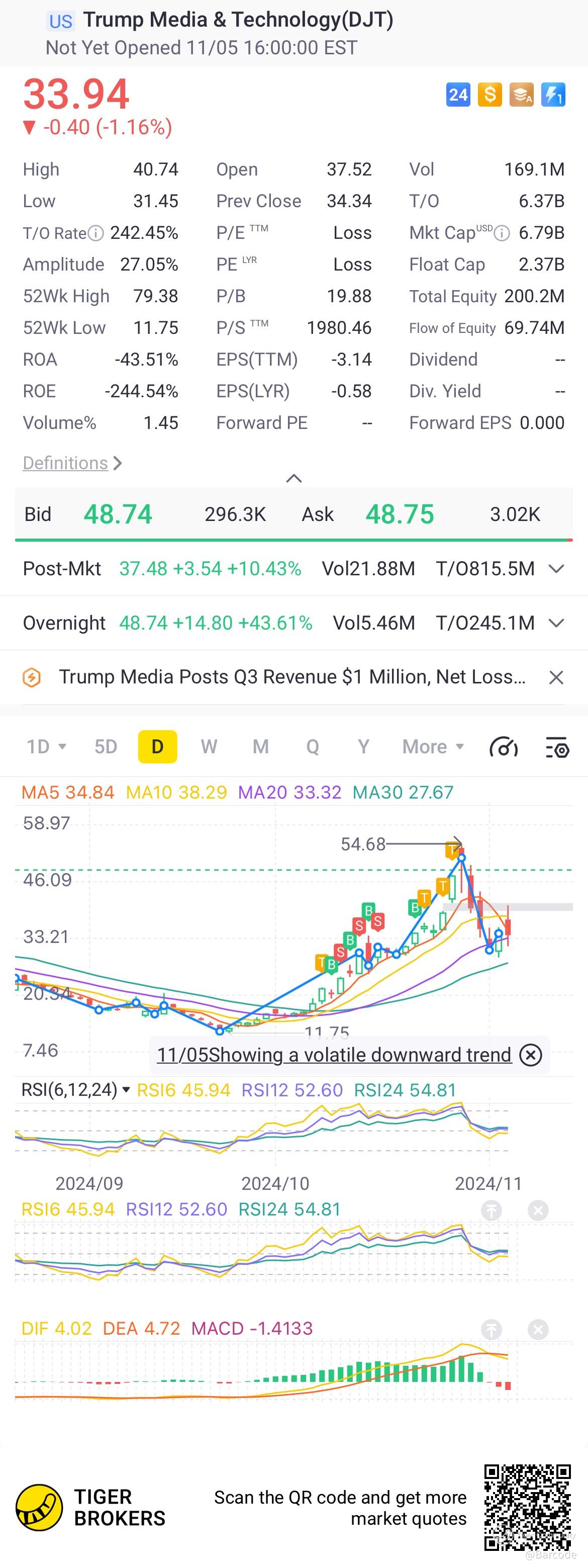The width and height of the screenshot is (588, 1568).
Task: Expand the Post-Mkt row chevron
Action: coord(556,569)
